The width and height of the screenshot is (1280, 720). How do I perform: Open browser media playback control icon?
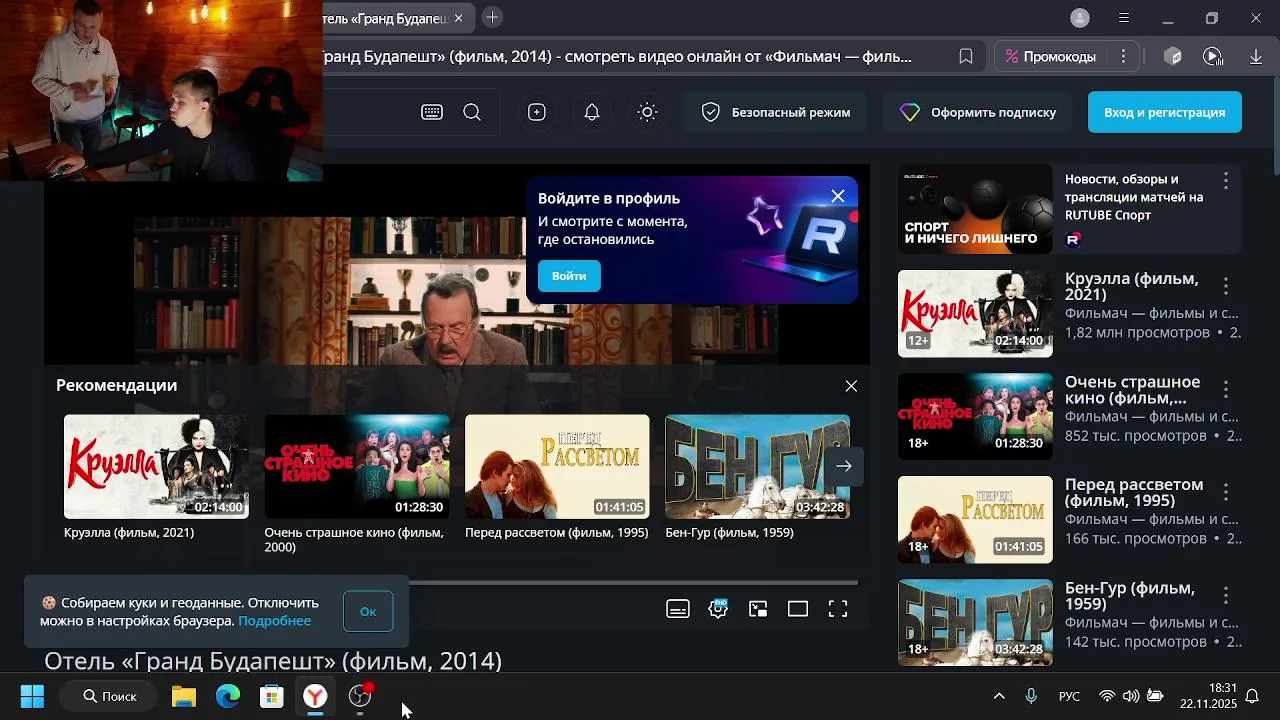1213,57
